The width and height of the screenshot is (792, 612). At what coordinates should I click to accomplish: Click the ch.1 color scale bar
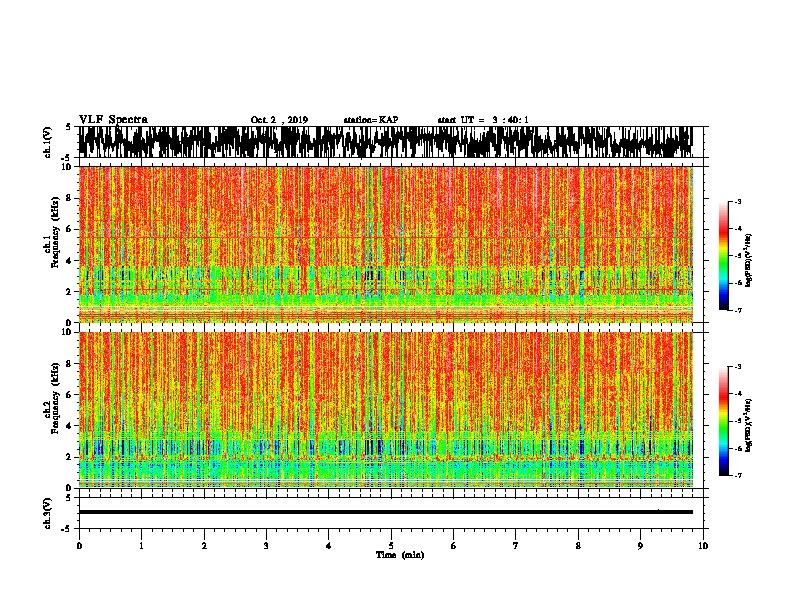(x=724, y=256)
